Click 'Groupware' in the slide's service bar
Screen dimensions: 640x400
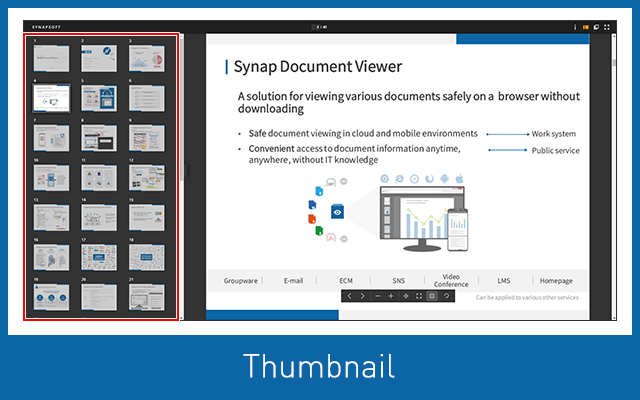click(240, 281)
